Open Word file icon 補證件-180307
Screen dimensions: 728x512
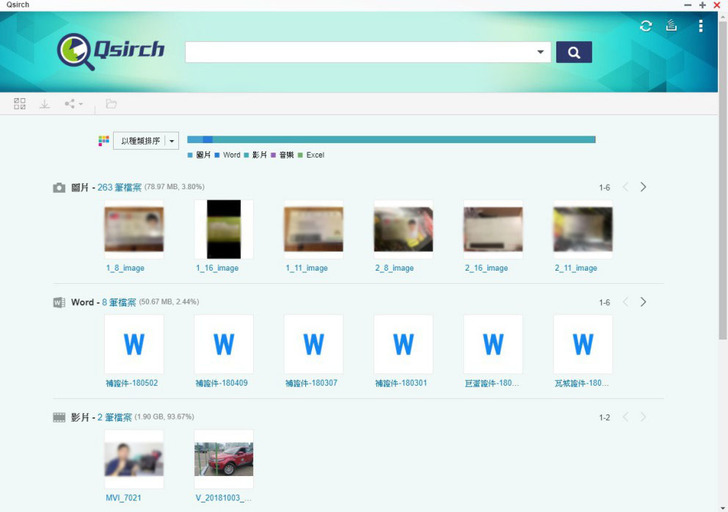[313, 344]
